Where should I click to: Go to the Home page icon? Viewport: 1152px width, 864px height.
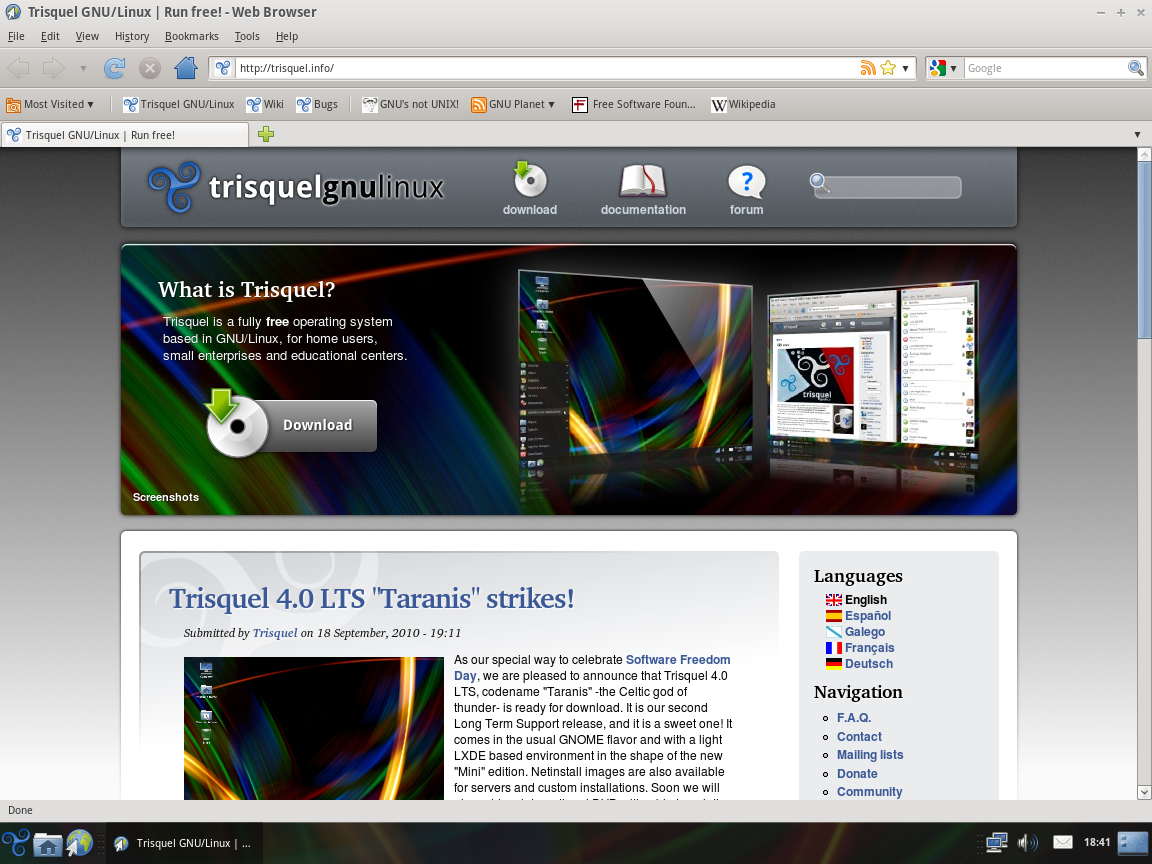click(186, 68)
